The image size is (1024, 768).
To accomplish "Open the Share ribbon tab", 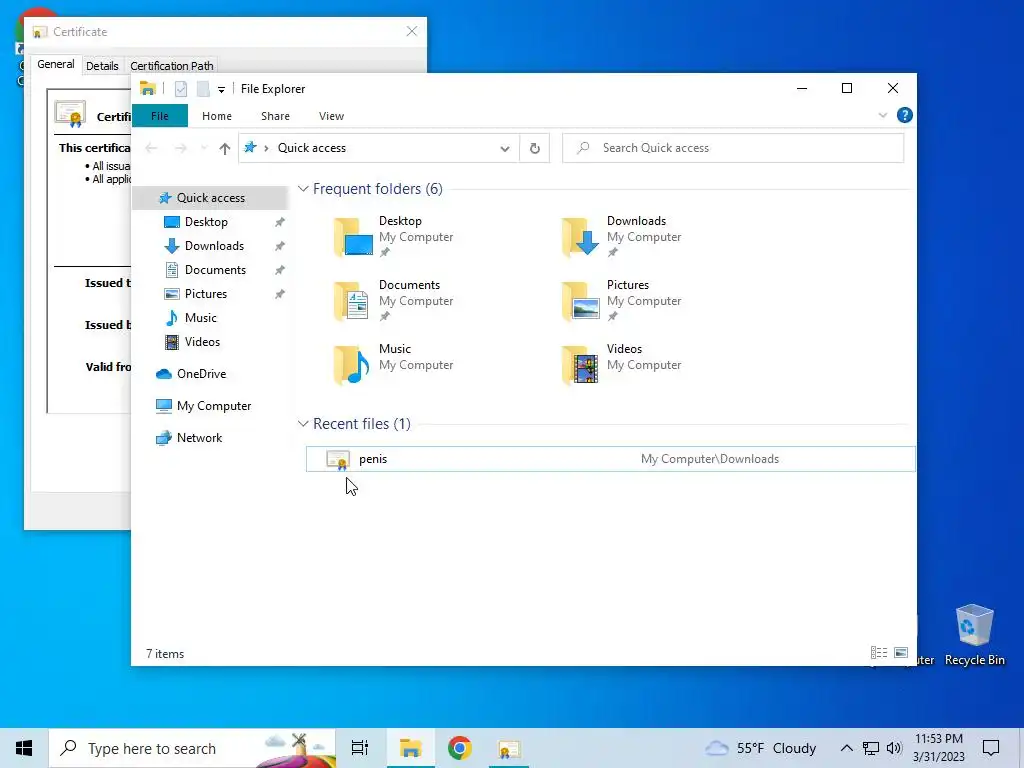I will (275, 116).
